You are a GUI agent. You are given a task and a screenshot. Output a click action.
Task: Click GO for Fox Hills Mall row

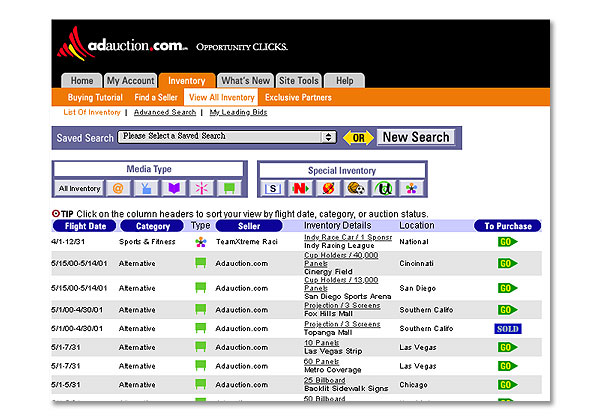pos(507,310)
